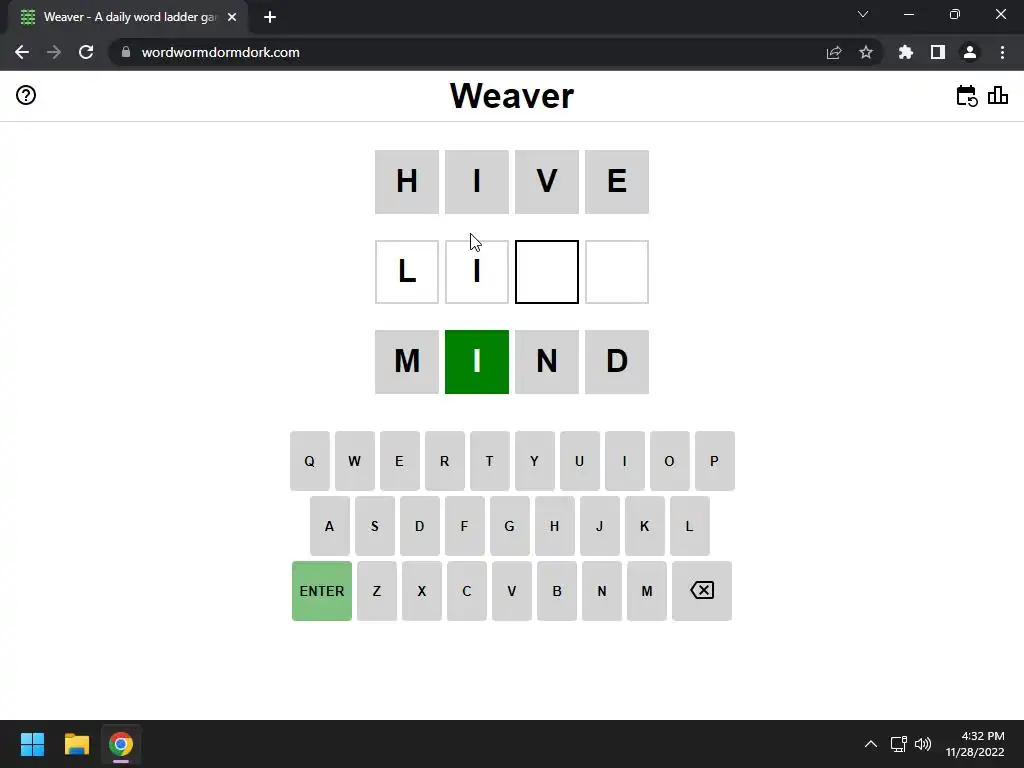Tap the J key on the keyboard

click(600, 526)
